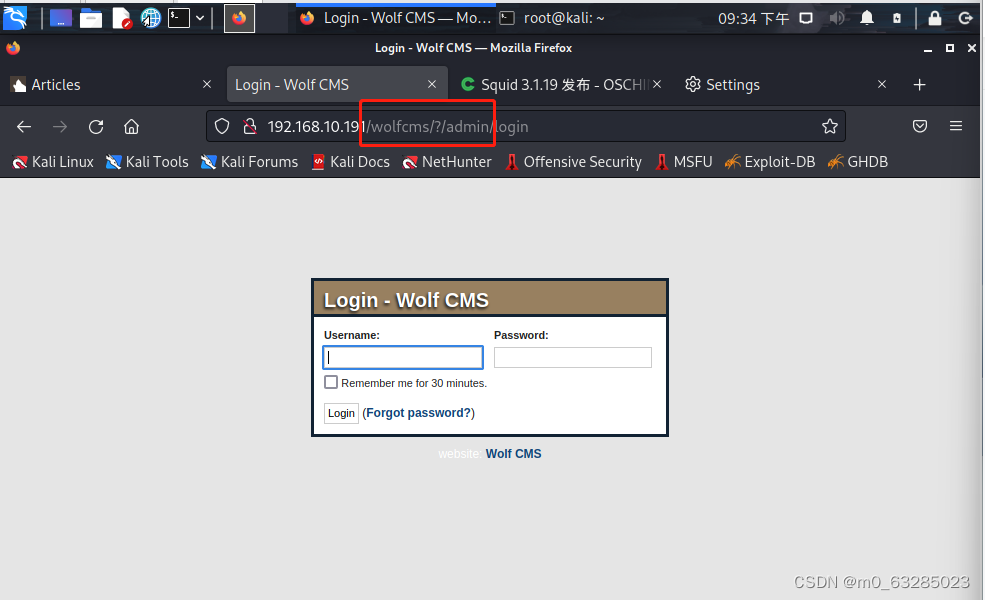
Task: Open a new tab with the plus button
Action: (x=919, y=84)
